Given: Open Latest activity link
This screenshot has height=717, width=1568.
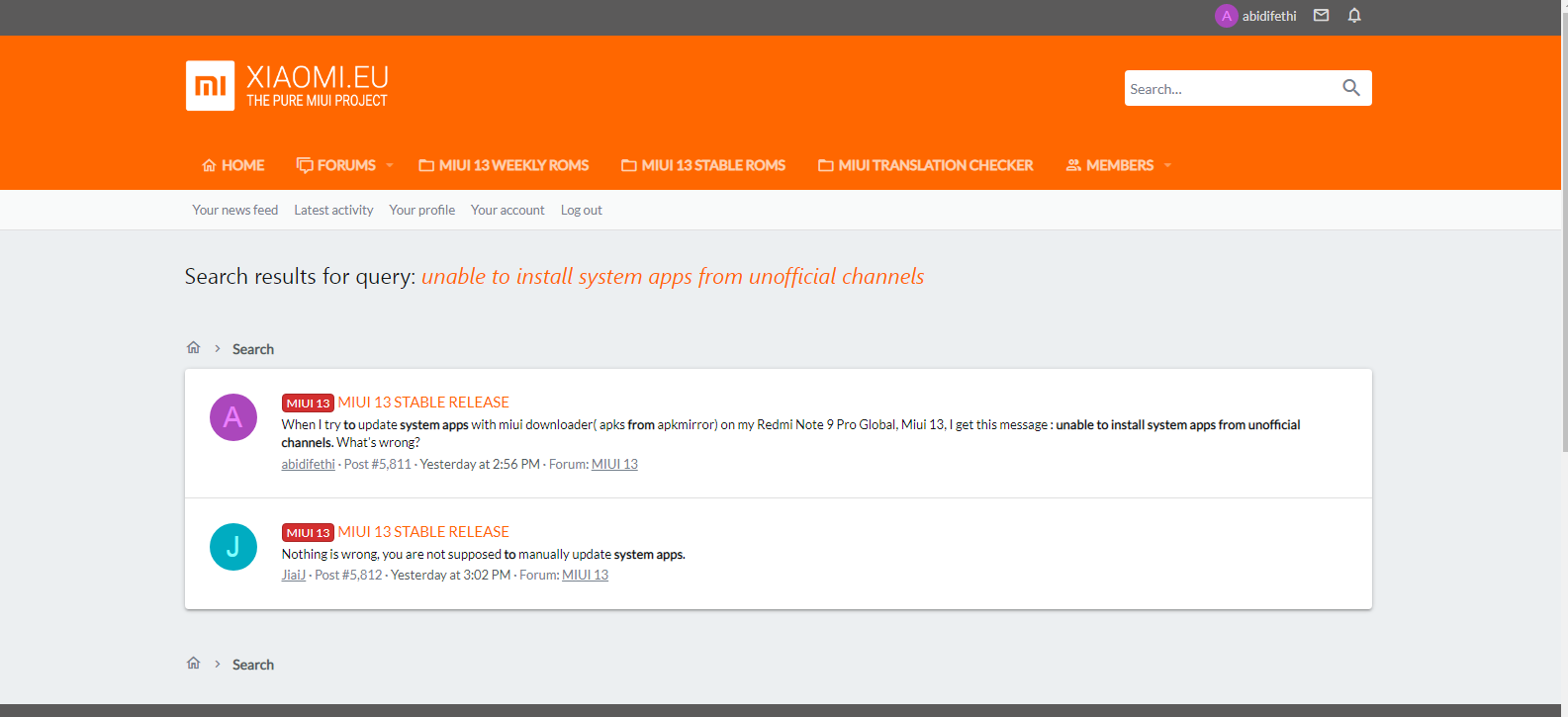Looking at the screenshot, I should pos(333,210).
